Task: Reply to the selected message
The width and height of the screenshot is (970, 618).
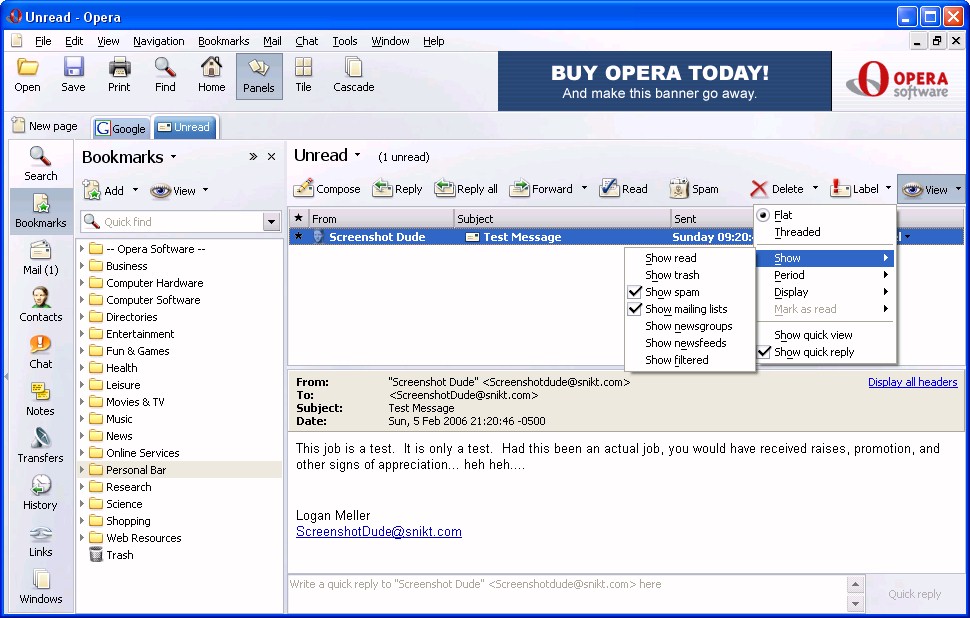Action: click(397, 189)
